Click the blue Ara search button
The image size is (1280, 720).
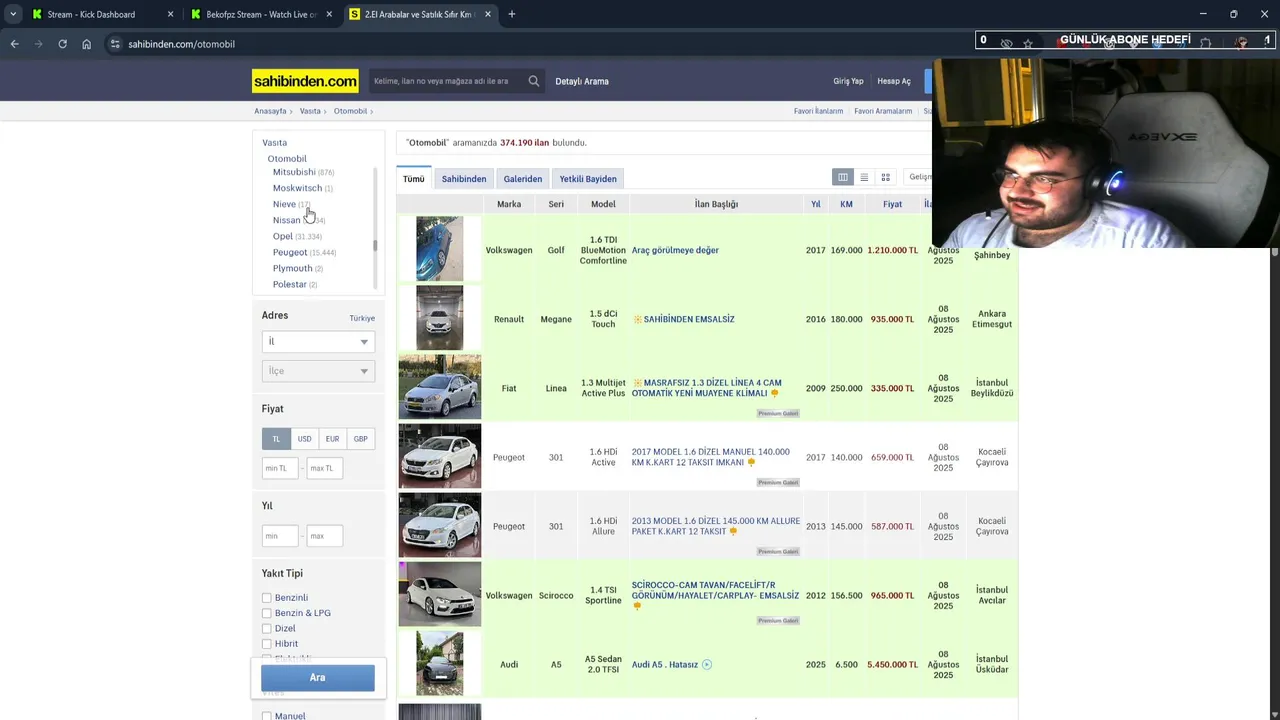pyautogui.click(x=318, y=678)
